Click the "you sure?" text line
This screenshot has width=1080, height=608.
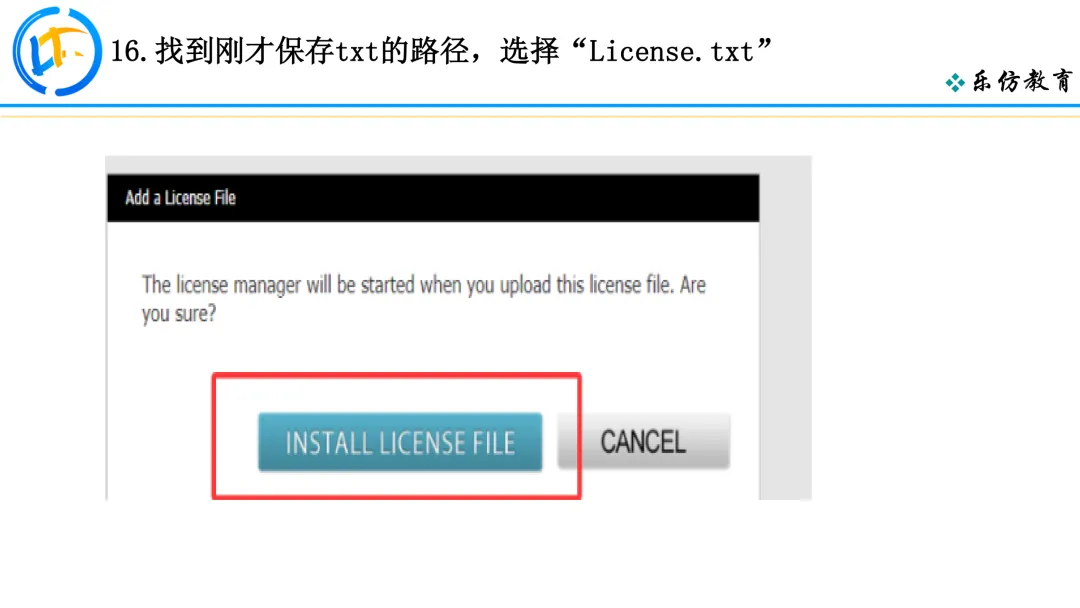[179, 314]
